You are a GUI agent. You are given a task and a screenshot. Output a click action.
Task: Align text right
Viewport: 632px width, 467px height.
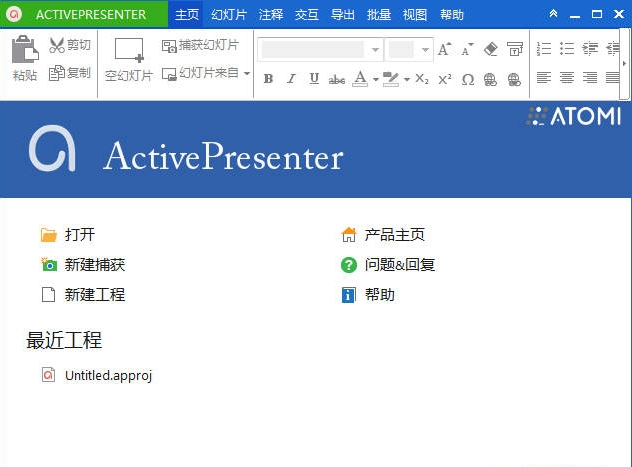tap(590, 77)
